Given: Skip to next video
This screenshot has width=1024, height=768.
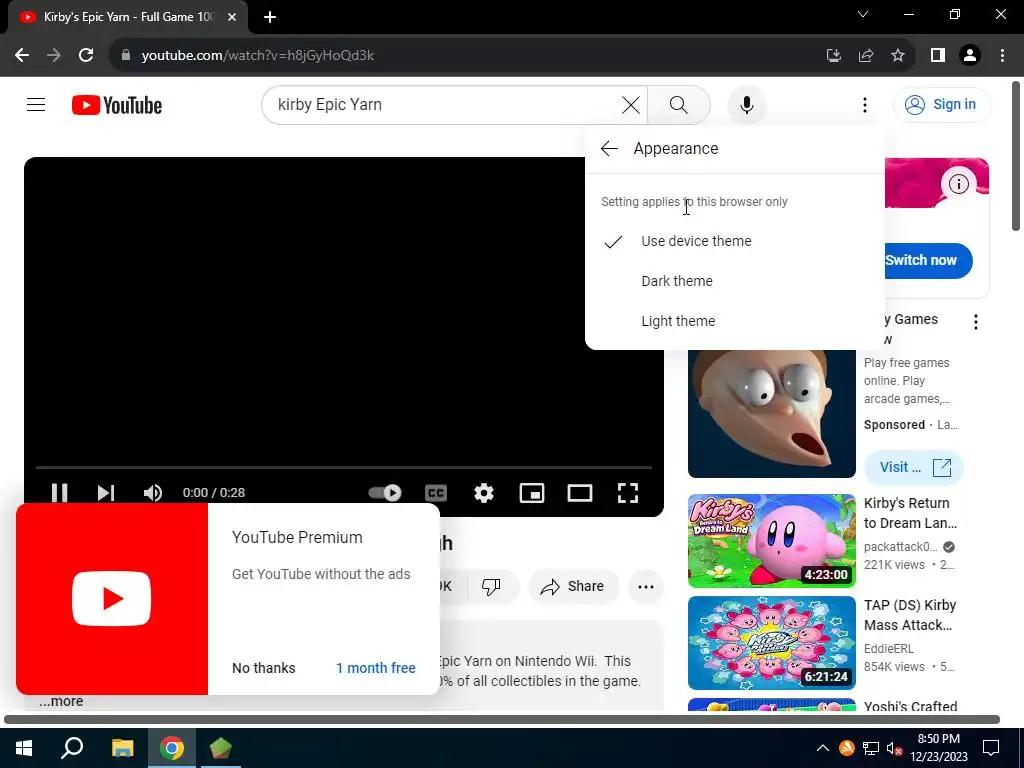Looking at the screenshot, I should point(106,492).
